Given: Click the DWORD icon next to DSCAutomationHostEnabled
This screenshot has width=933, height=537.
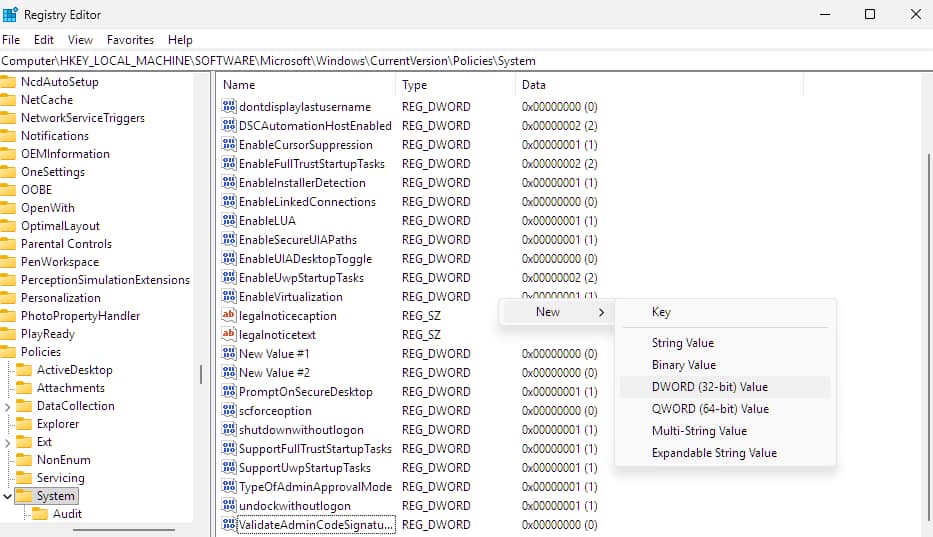Looking at the screenshot, I should click(x=229, y=126).
